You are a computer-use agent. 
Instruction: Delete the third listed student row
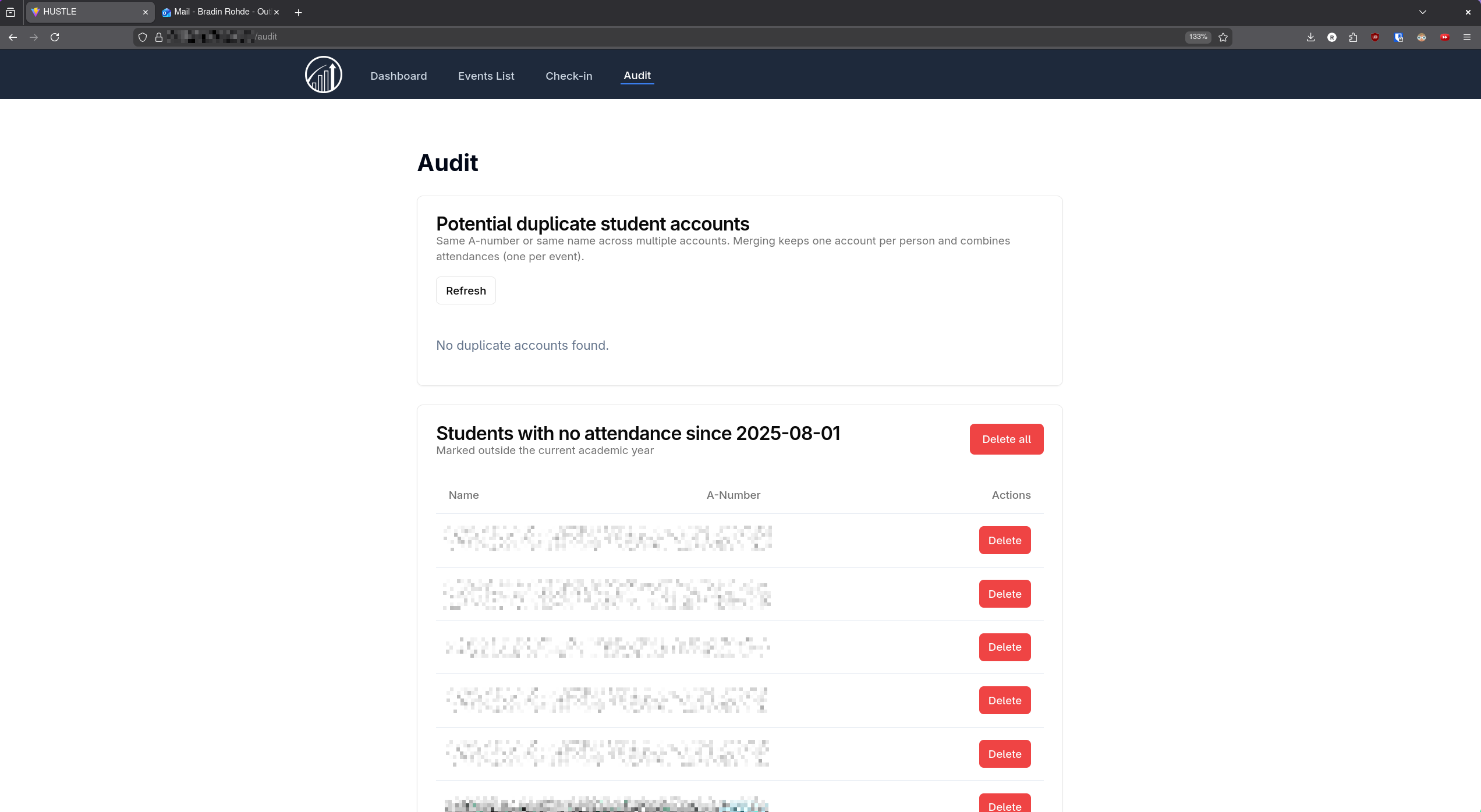[1005, 647]
